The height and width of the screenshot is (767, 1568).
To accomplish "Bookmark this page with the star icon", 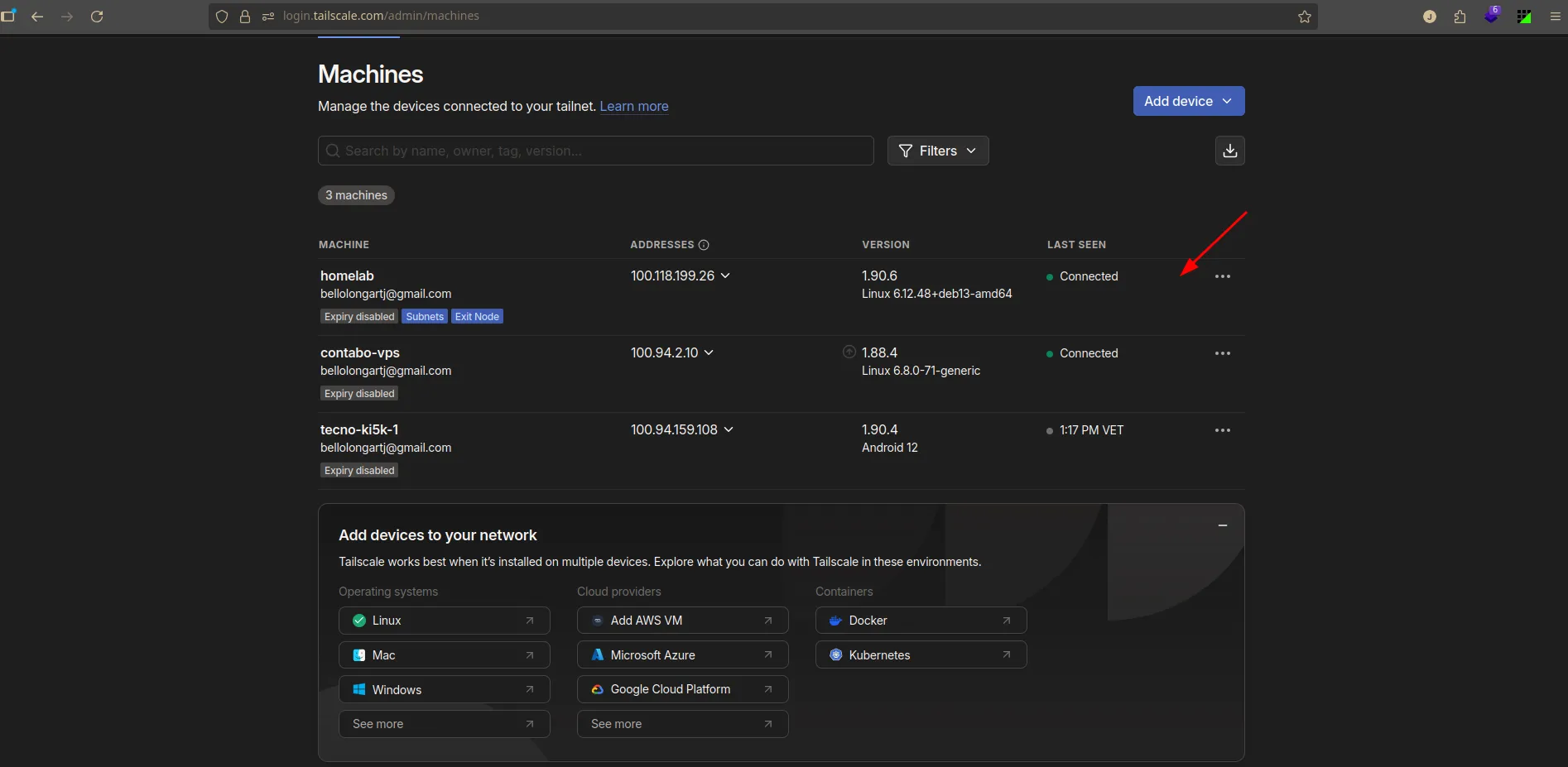I will click(x=1304, y=17).
